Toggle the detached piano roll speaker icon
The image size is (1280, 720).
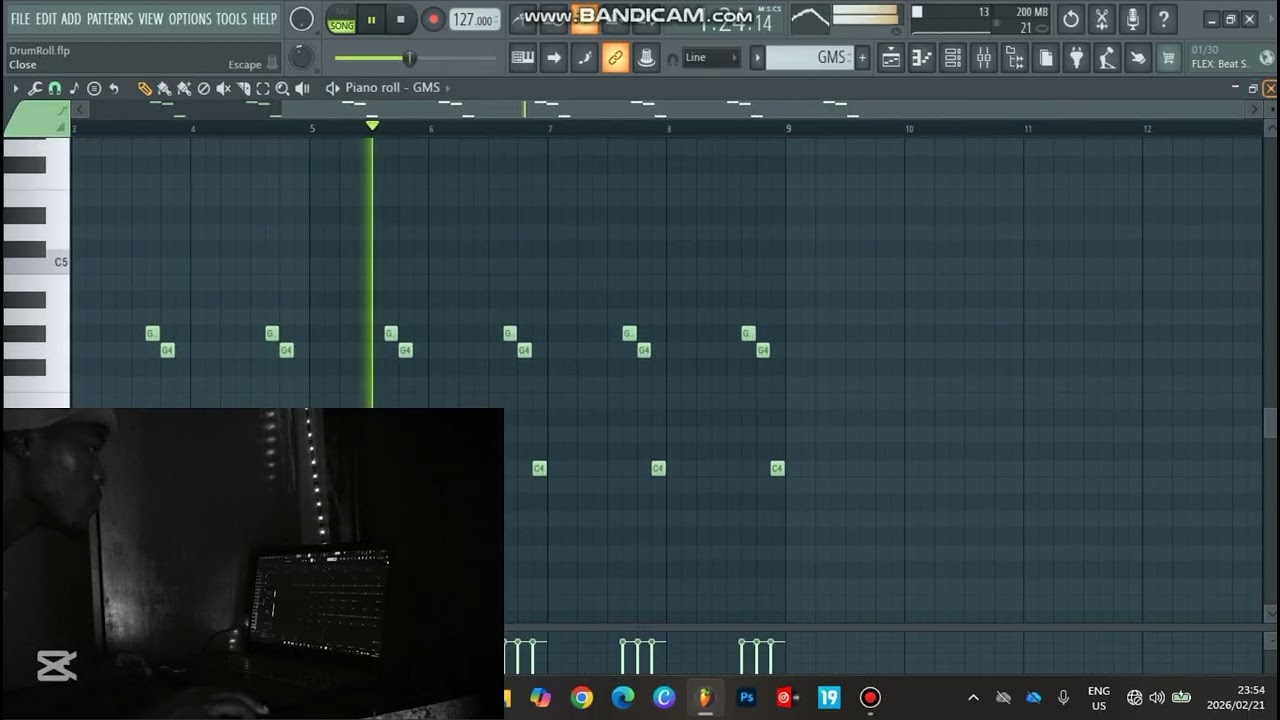pyautogui.click(x=333, y=88)
